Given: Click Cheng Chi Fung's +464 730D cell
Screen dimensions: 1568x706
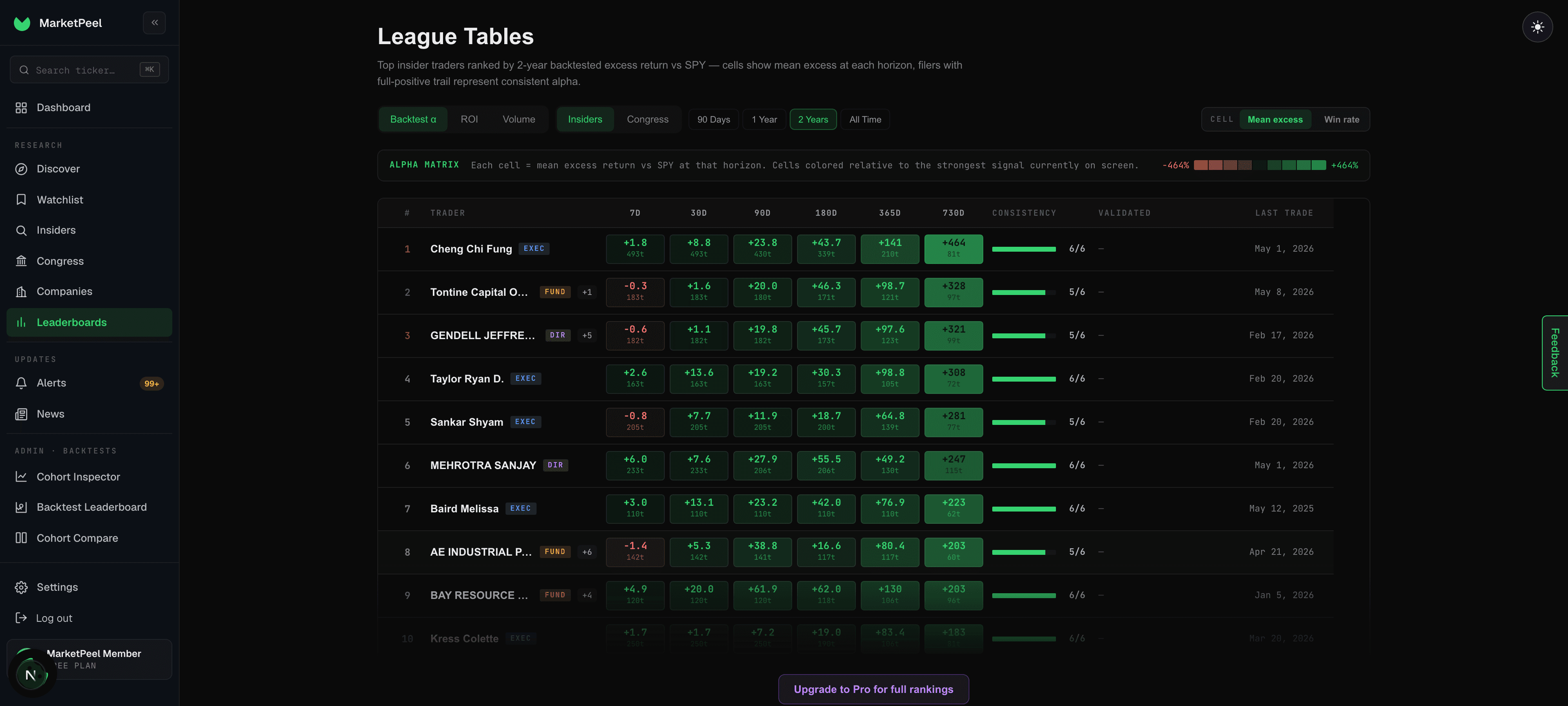Looking at the screenshot, I should point(953,249).
